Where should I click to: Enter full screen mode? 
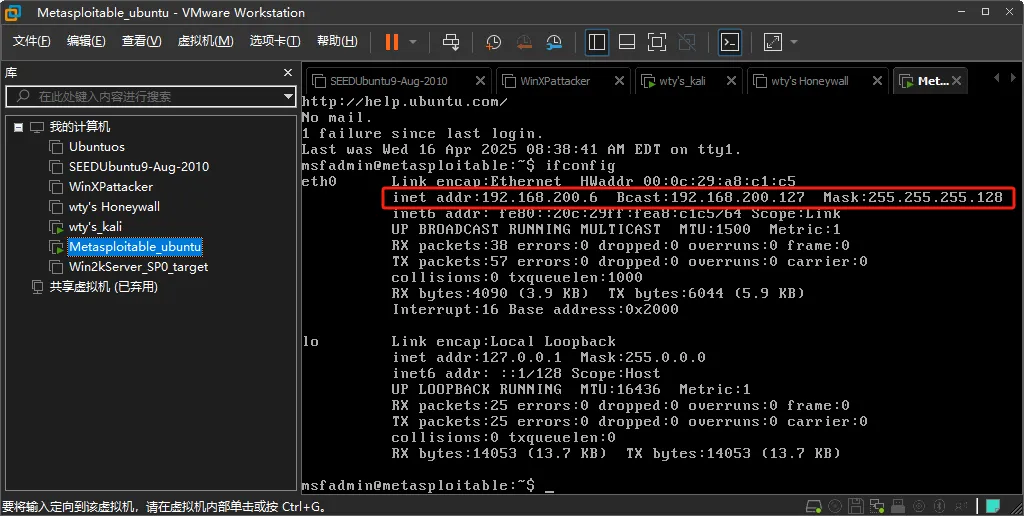tap(657, 42)
